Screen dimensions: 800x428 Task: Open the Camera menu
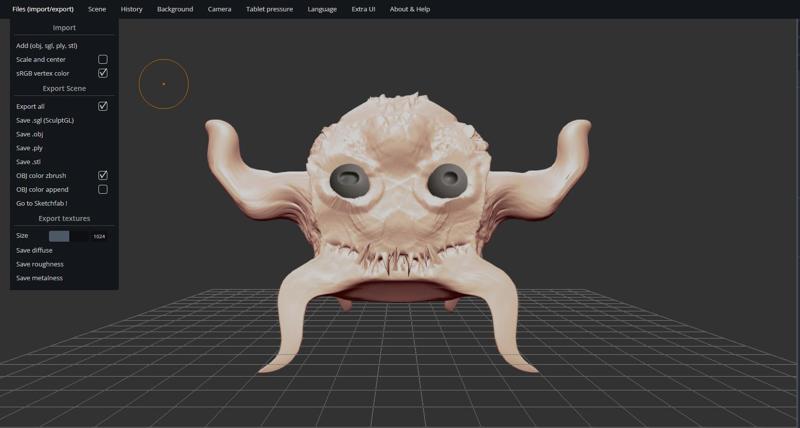coord(219,9)
